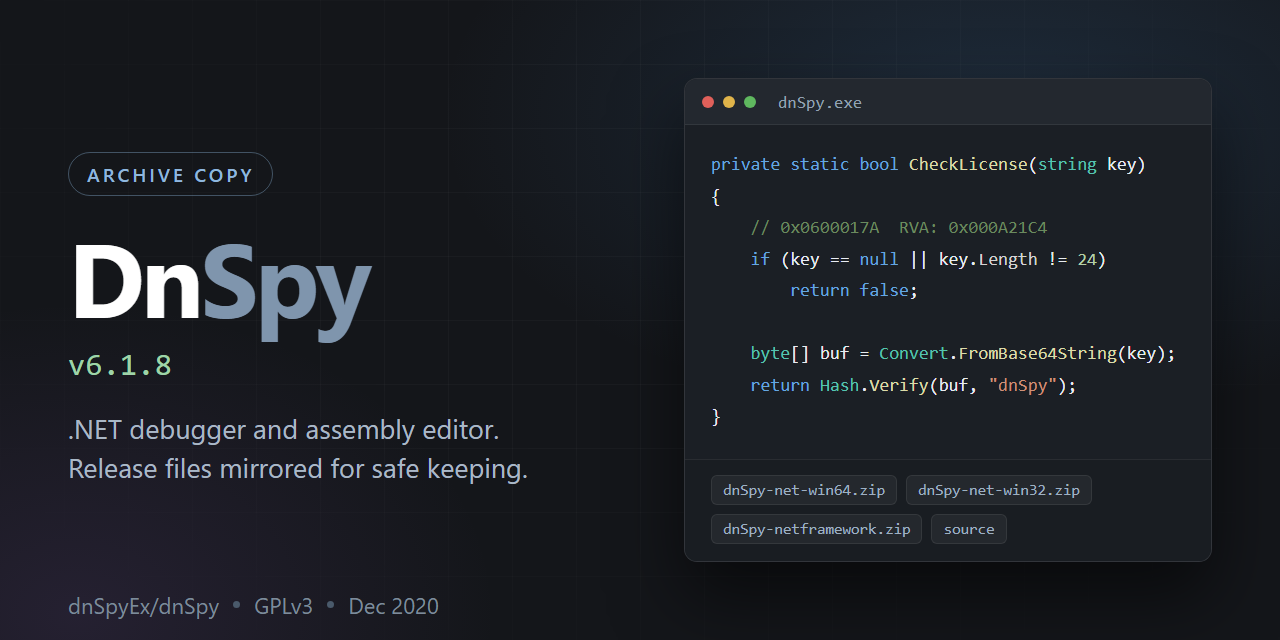Click the yellow minimize dot
The image size is (1280, 640).
click(x=729, y=102)
